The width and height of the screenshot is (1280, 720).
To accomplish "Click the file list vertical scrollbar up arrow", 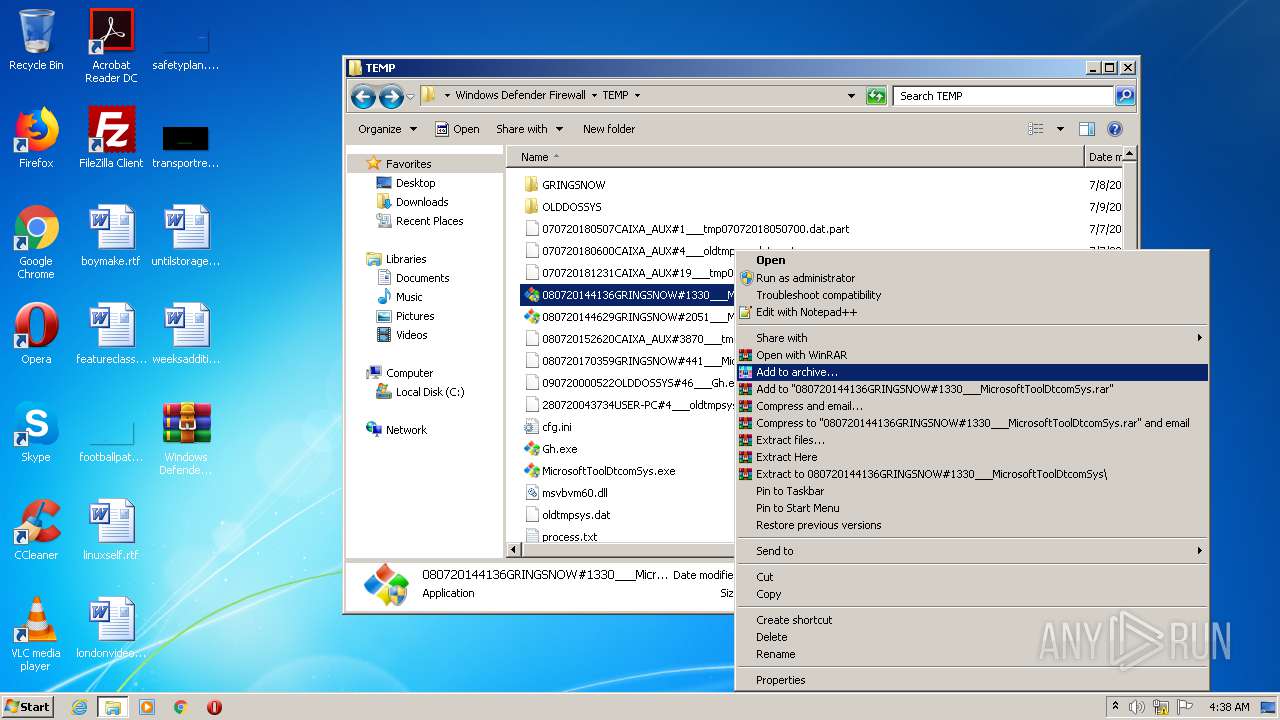I will pos(1130,155).
